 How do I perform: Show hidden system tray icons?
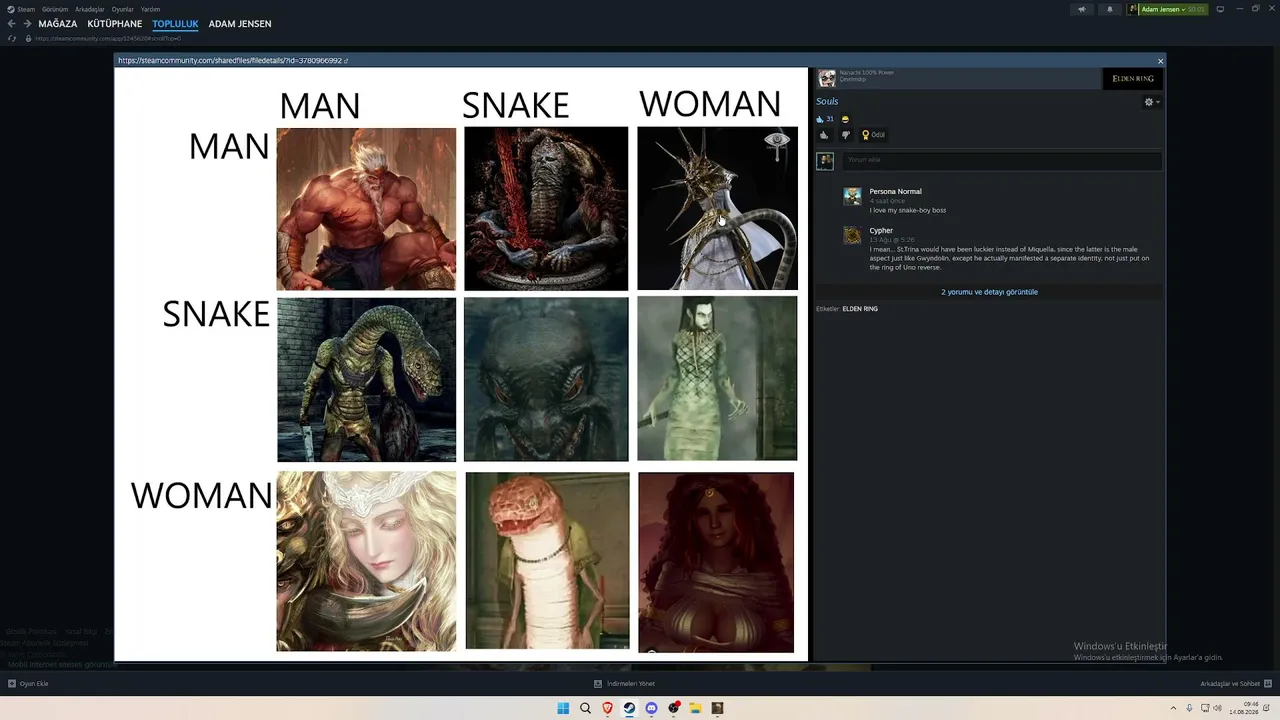coord(1173,708)
